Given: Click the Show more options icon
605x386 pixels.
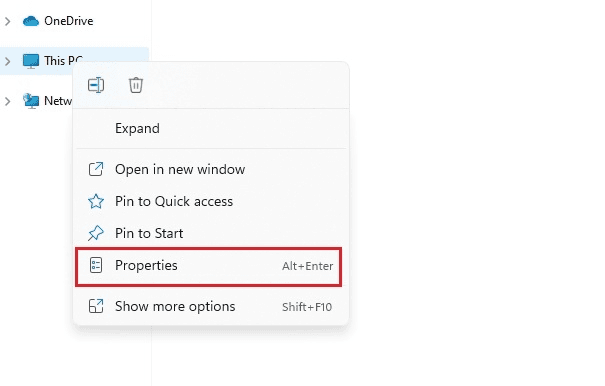Looking at the screenshot, I should click(x=96, y=306).
